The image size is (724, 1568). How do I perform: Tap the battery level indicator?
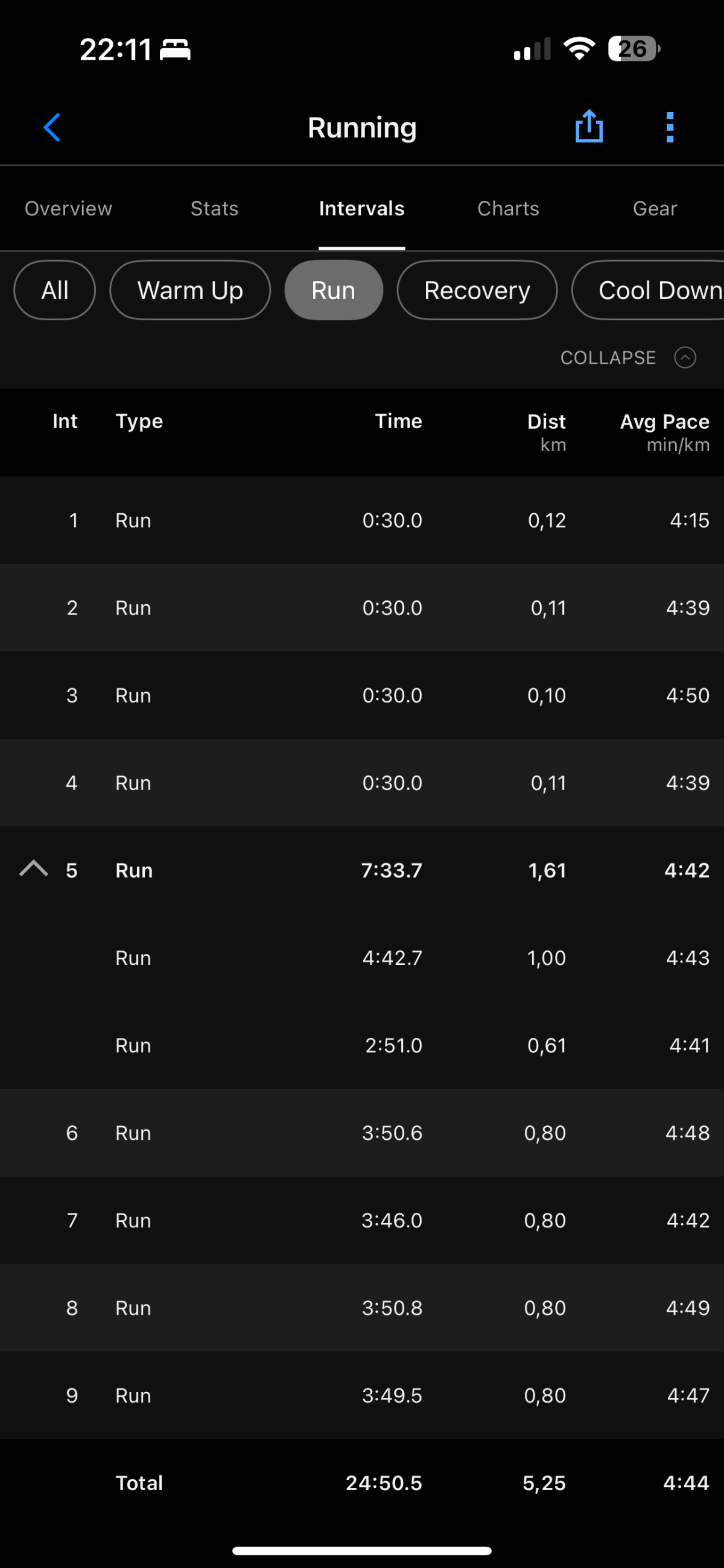634,49
